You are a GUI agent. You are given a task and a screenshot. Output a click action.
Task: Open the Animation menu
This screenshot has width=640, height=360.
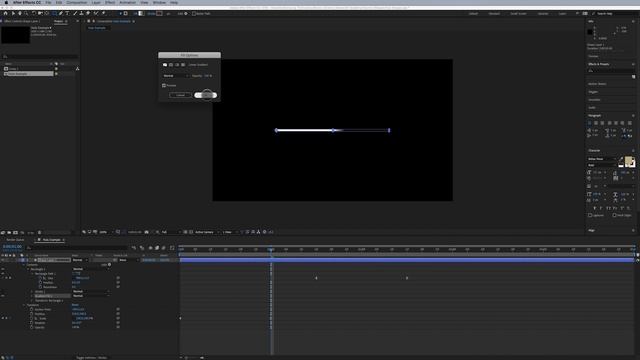tap(127, 2)
